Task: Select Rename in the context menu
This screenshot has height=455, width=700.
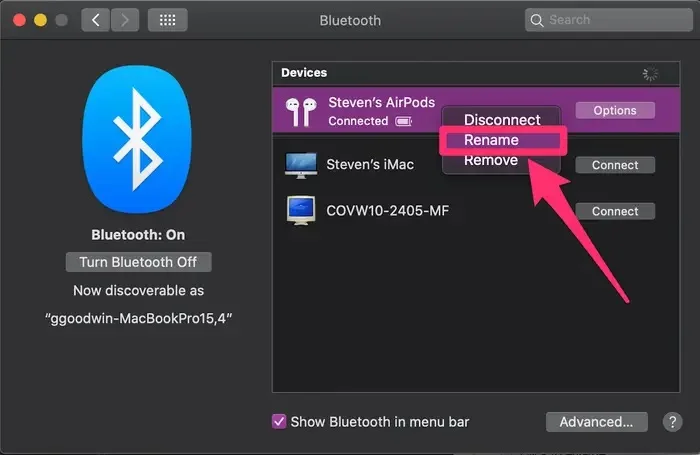Action: coord(492,140)
